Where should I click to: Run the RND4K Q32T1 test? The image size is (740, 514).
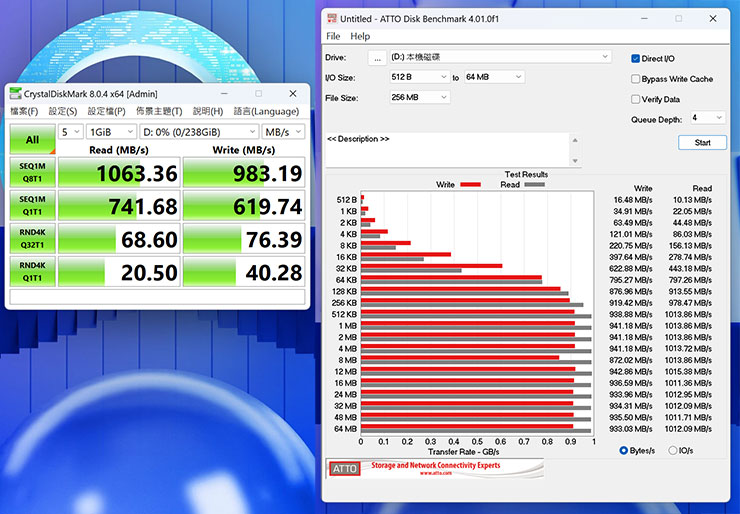[33, 238]
